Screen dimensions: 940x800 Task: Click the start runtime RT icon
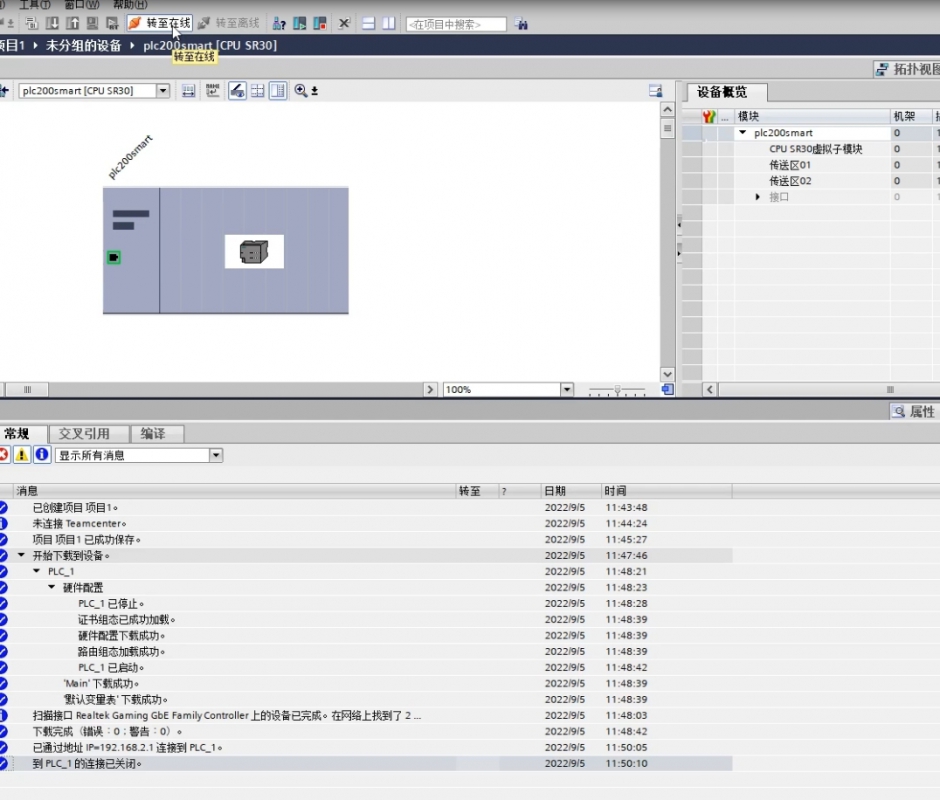(x=112, y=24)
